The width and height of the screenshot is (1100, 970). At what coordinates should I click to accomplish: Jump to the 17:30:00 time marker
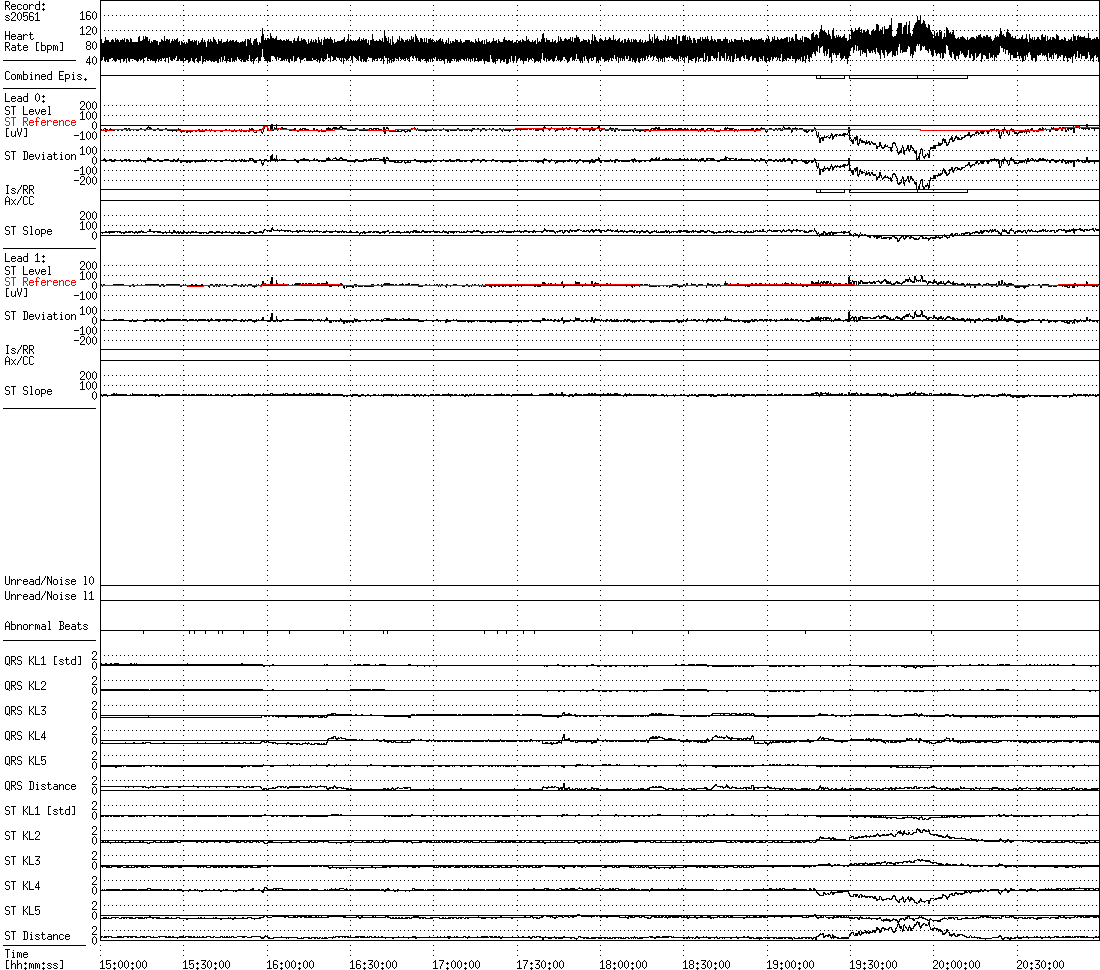pyautogui.click(x=539, y=964)
